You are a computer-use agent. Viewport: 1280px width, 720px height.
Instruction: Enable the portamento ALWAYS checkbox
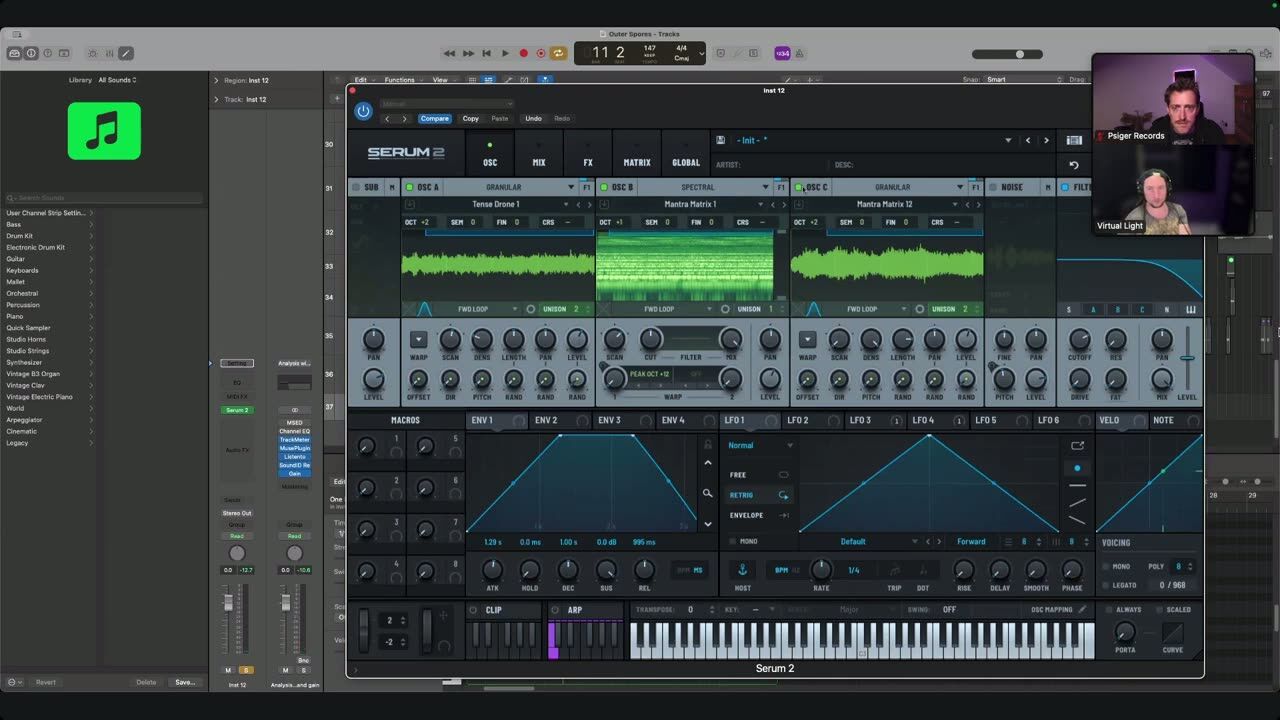click(1109, 609)
